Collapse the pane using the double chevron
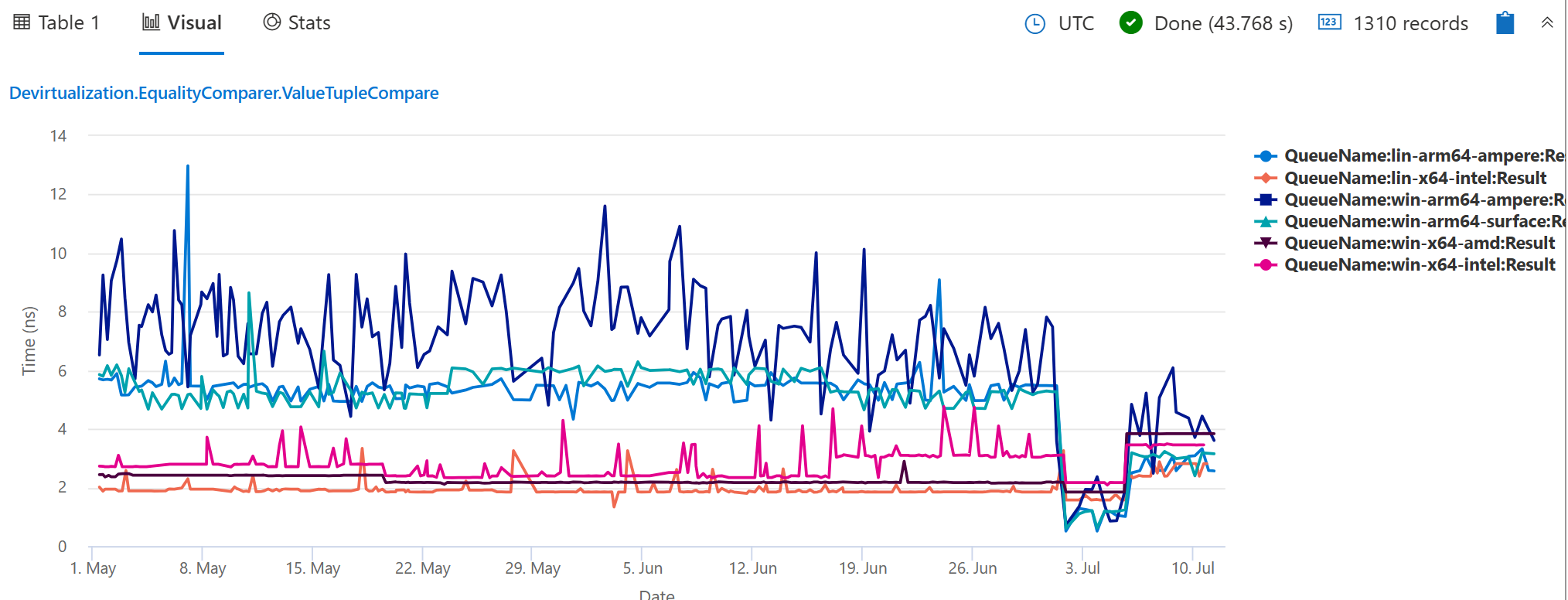This screenshot has width=1568, height=600. 1547,23
